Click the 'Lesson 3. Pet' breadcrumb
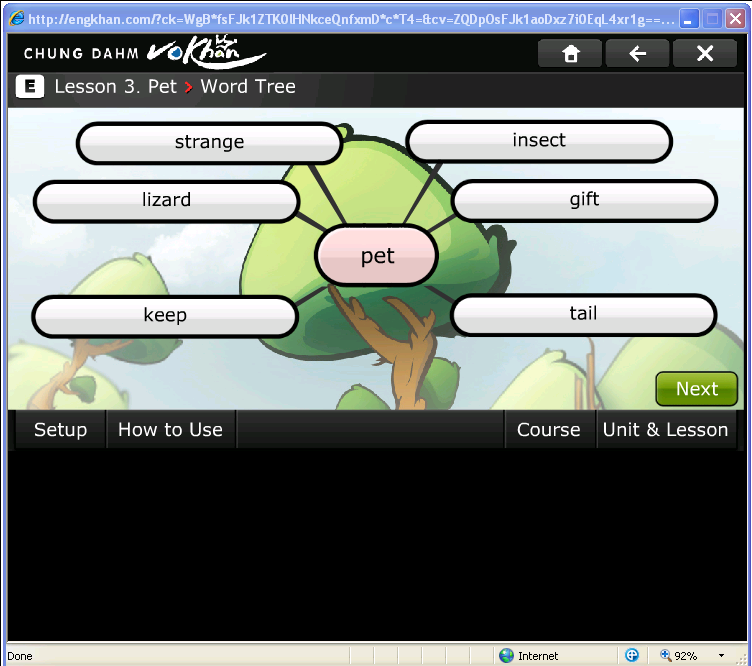The image size is (752, 666). [x=116, y=87]
